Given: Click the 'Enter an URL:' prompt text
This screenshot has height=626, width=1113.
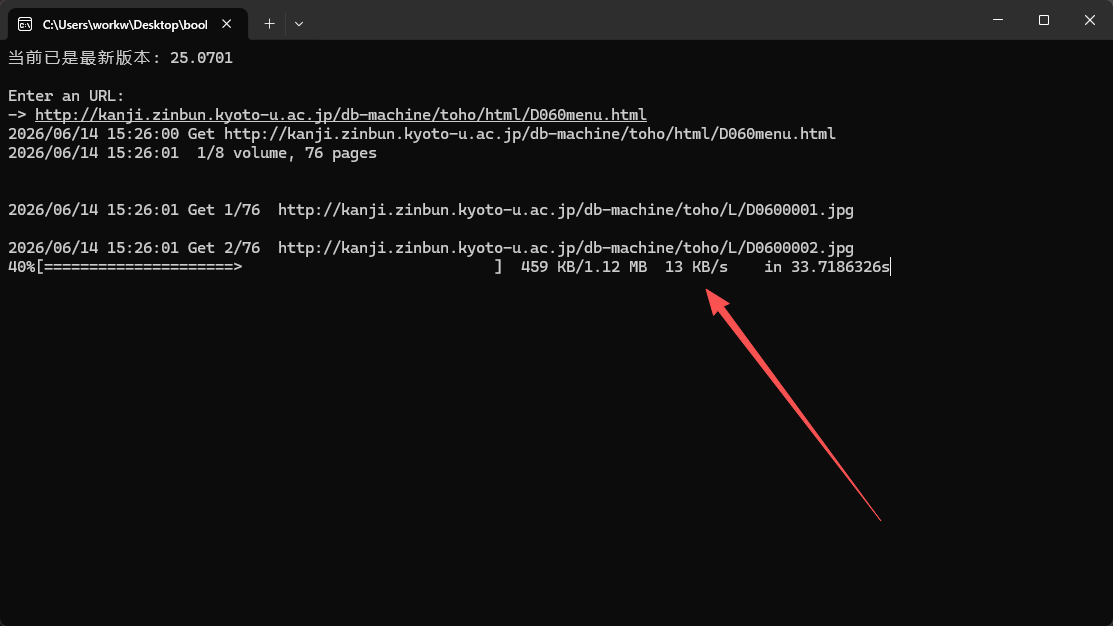Looking at the screenshot, I should tap(66, 96).
